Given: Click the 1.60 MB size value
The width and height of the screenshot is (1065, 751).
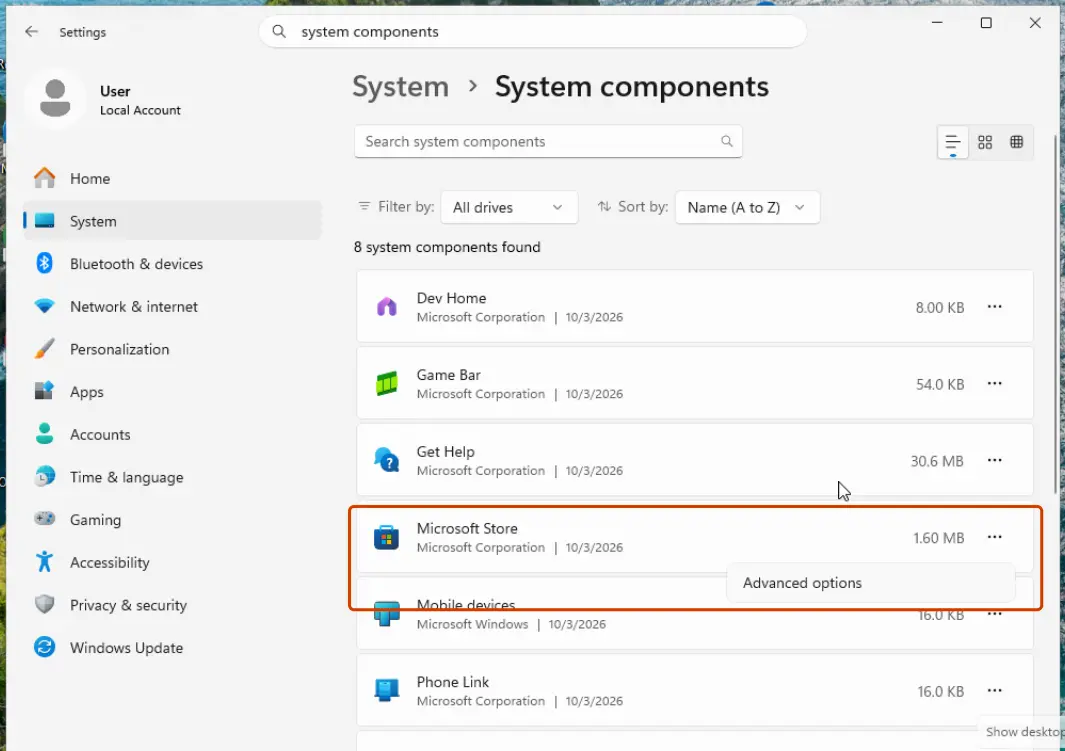Looking at the screenshot, I should coord(938,538).
